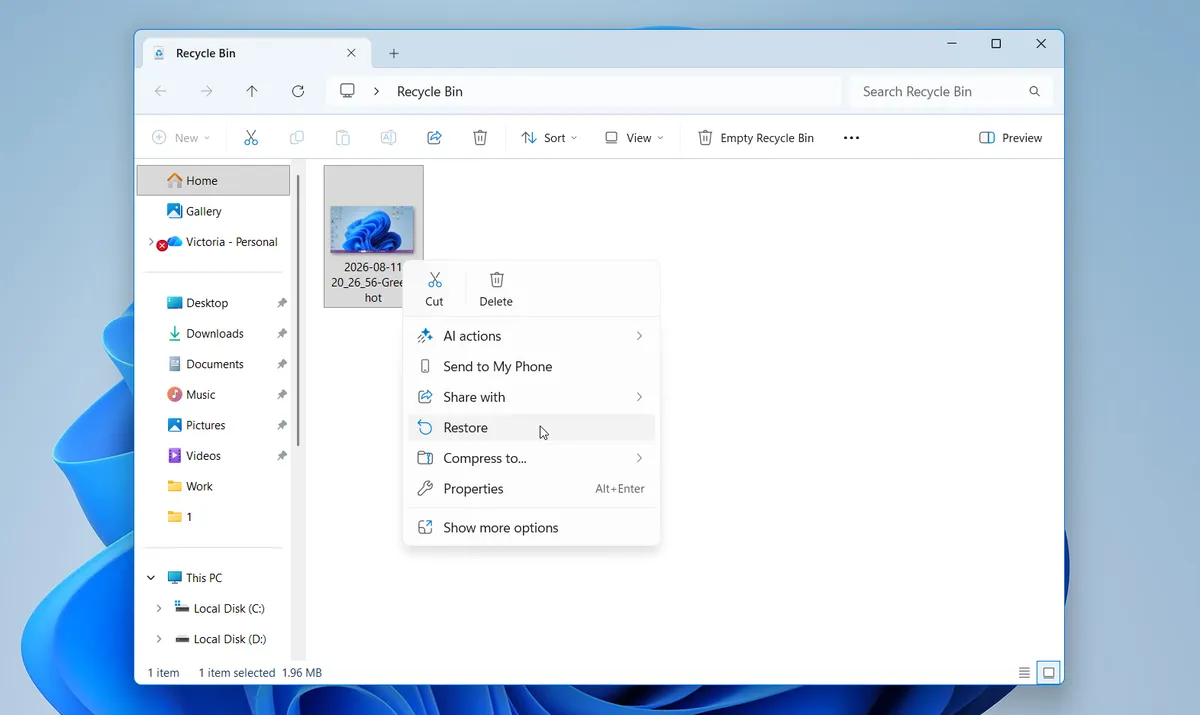The image size is (1200, 715).
Task: Click the Paste clipboard icon in toolbar
Action: coord(343,138)
